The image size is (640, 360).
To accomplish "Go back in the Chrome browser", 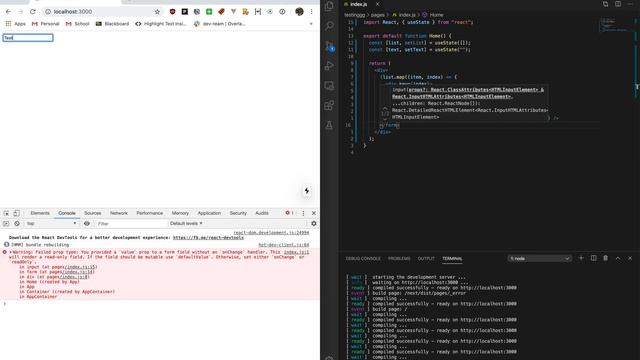I will (8, 12).
